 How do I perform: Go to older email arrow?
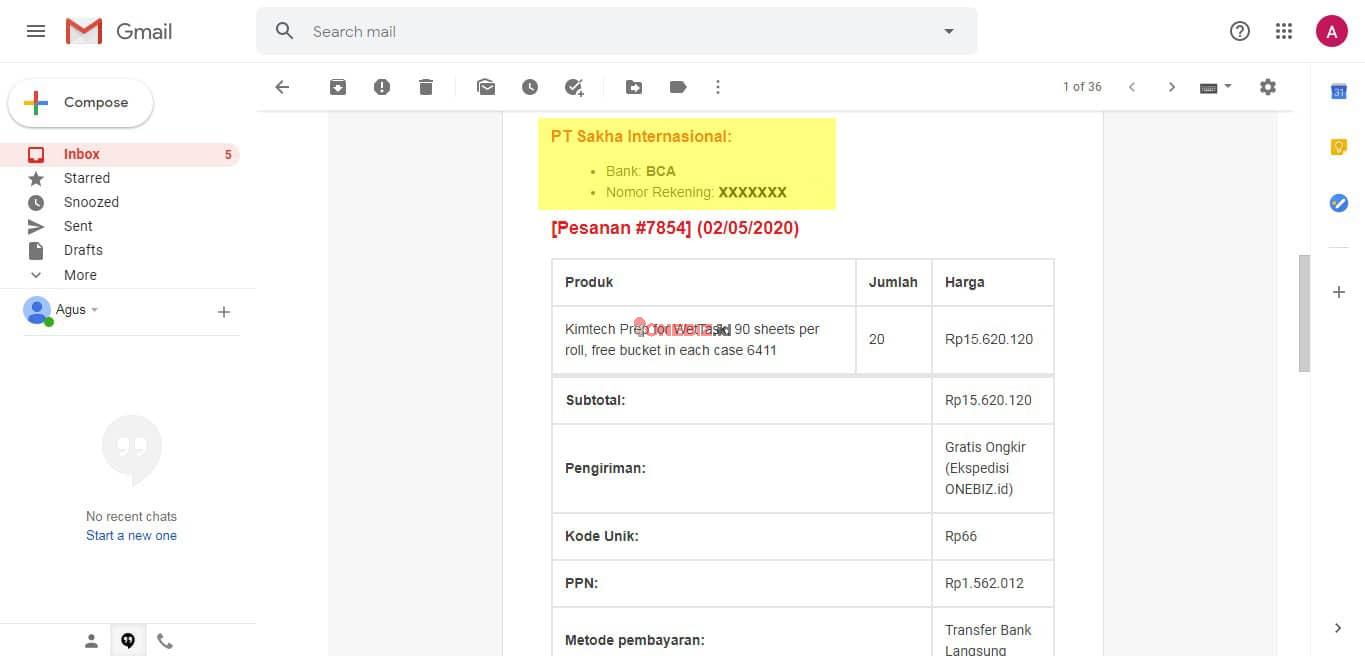[x=1172, y=87]
